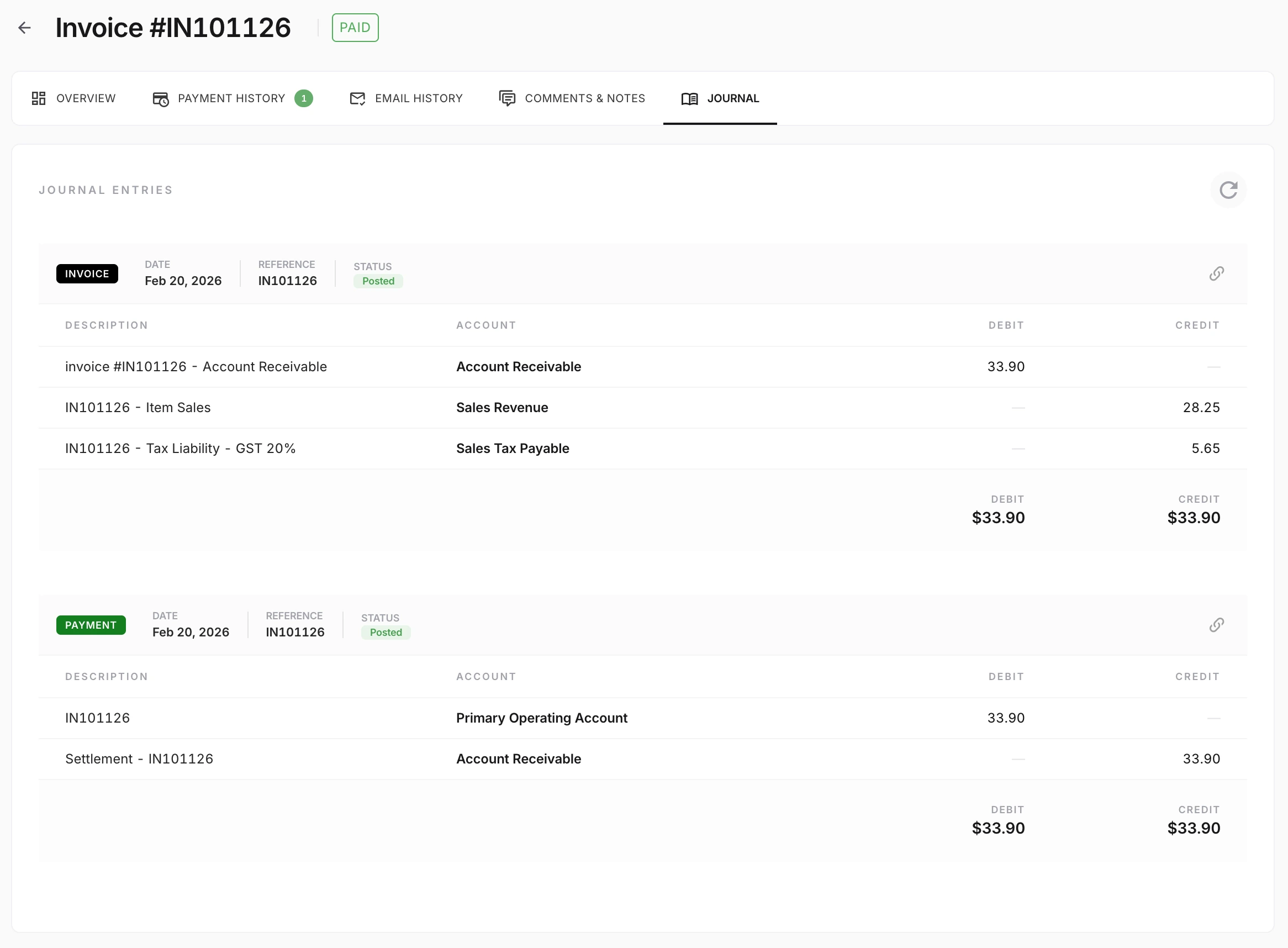Click the Journal book icon
Image resolution: width=1288 pixels, height=948 pixels.
point(689,98)
